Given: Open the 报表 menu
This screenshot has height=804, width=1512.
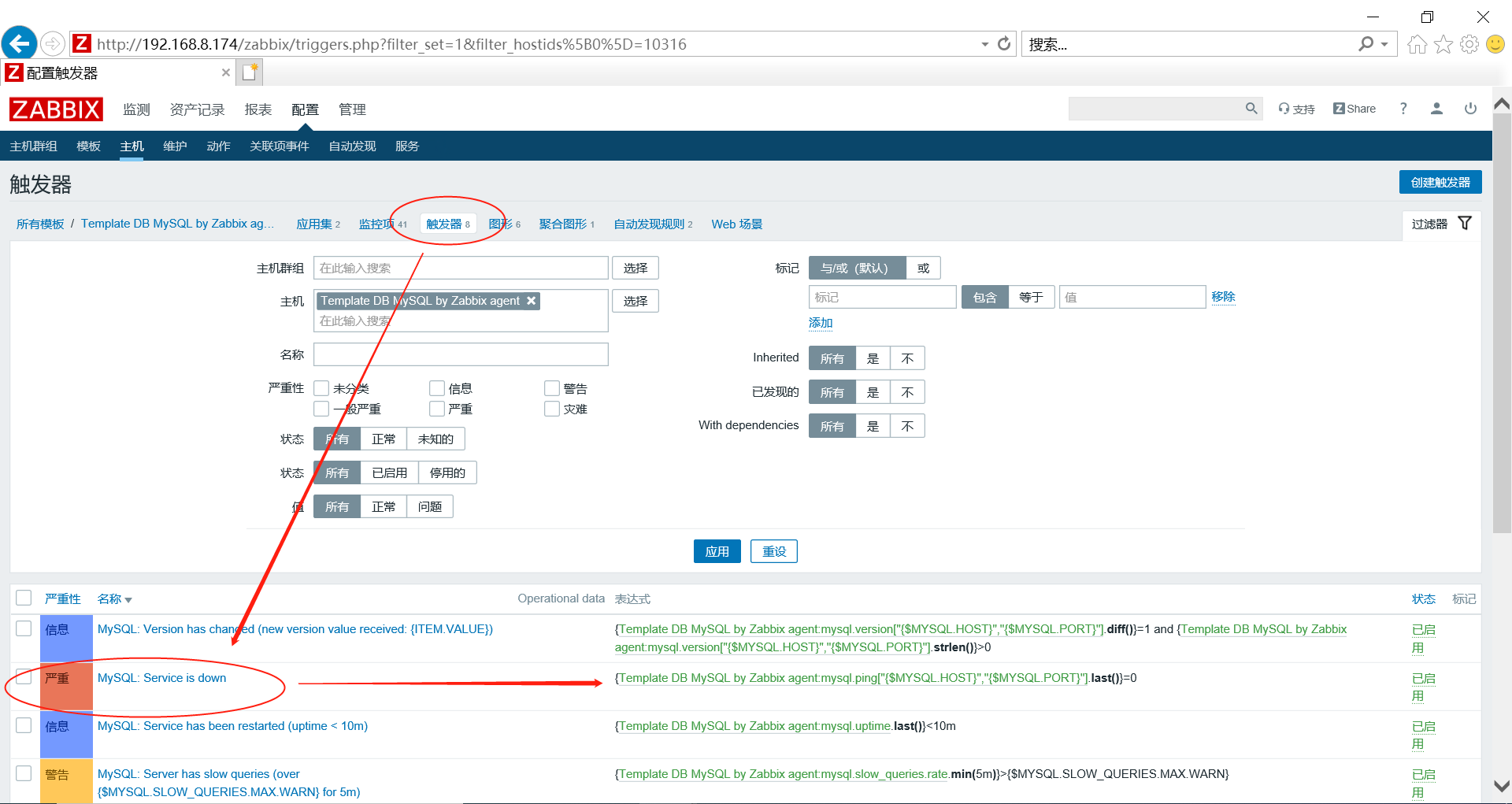Looking at the screenshot, I should point(258,109).
